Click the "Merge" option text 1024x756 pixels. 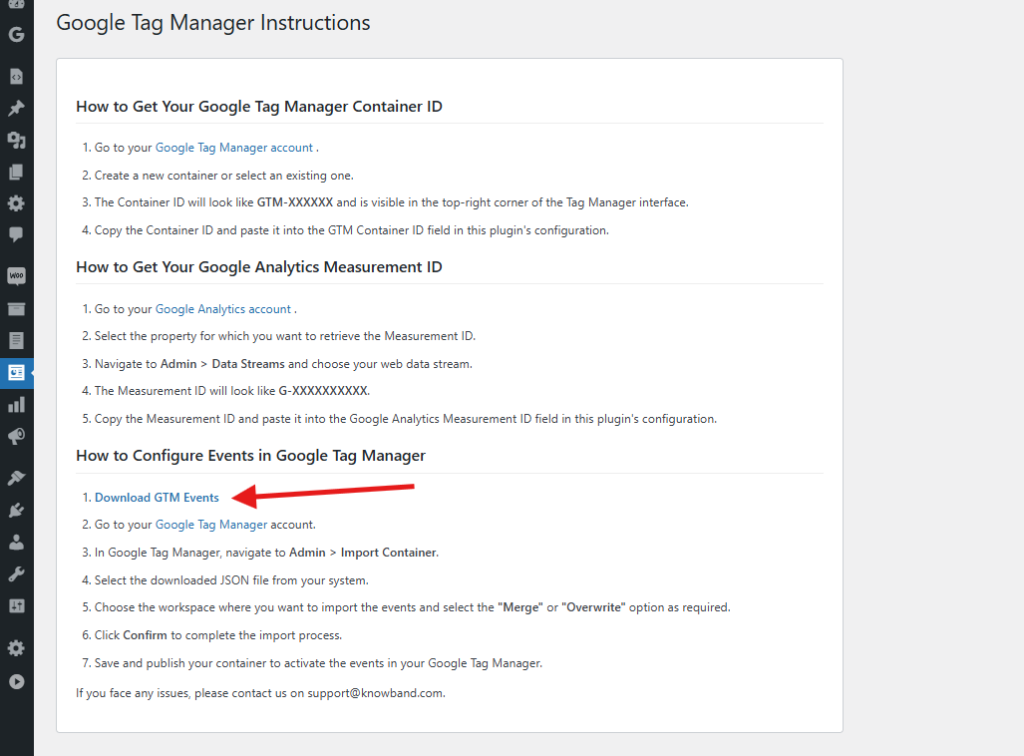520,607
